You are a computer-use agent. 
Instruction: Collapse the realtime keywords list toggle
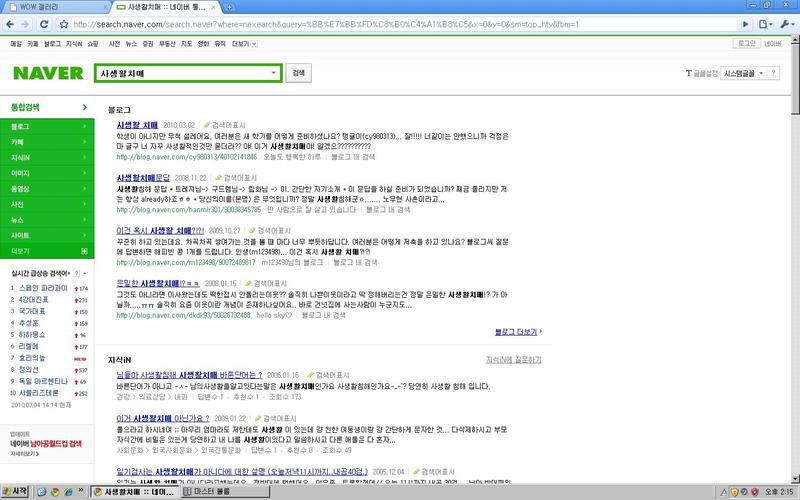85,273
